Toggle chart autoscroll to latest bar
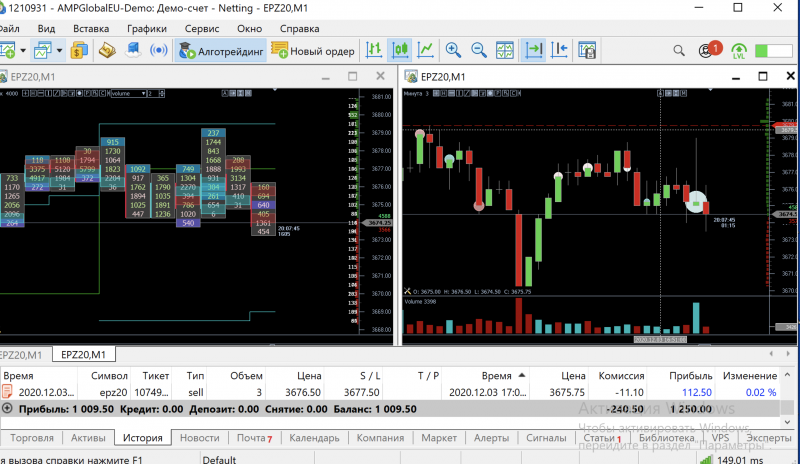 (x=534, y=50)
